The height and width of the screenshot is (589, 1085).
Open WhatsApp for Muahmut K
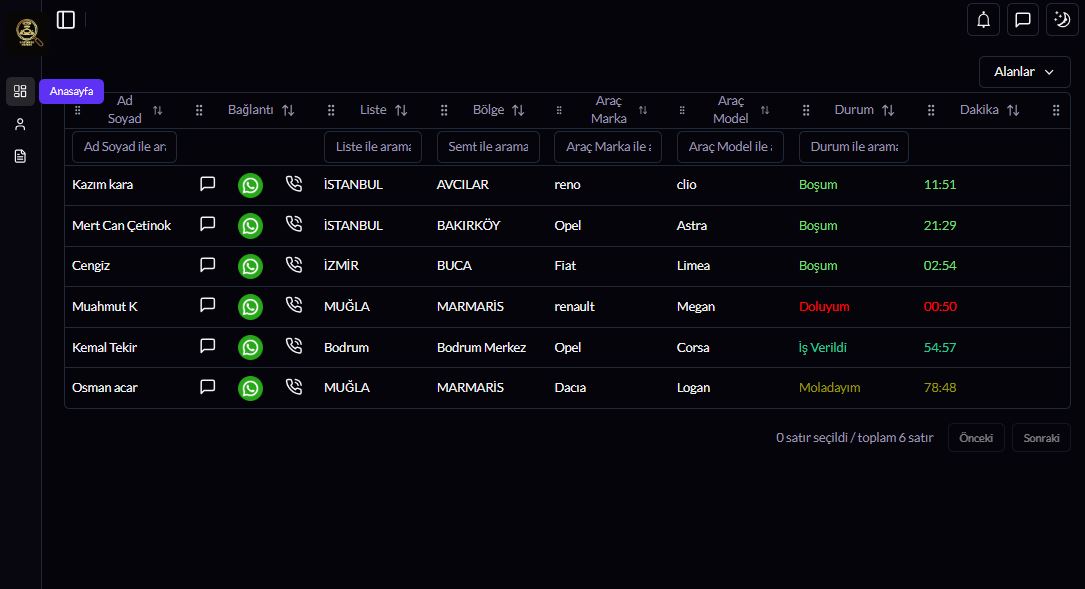[250, 307]
